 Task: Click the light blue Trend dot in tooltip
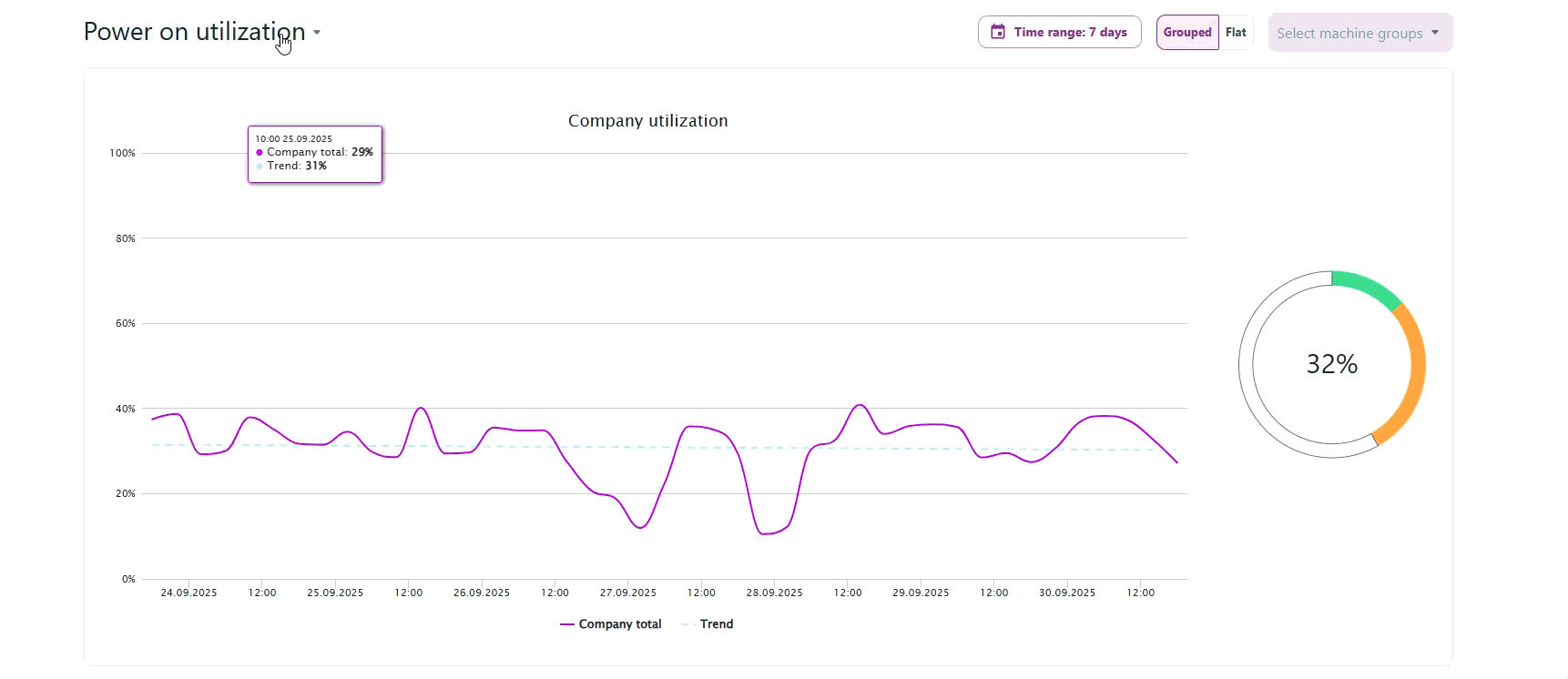click(x=260, y=167)
